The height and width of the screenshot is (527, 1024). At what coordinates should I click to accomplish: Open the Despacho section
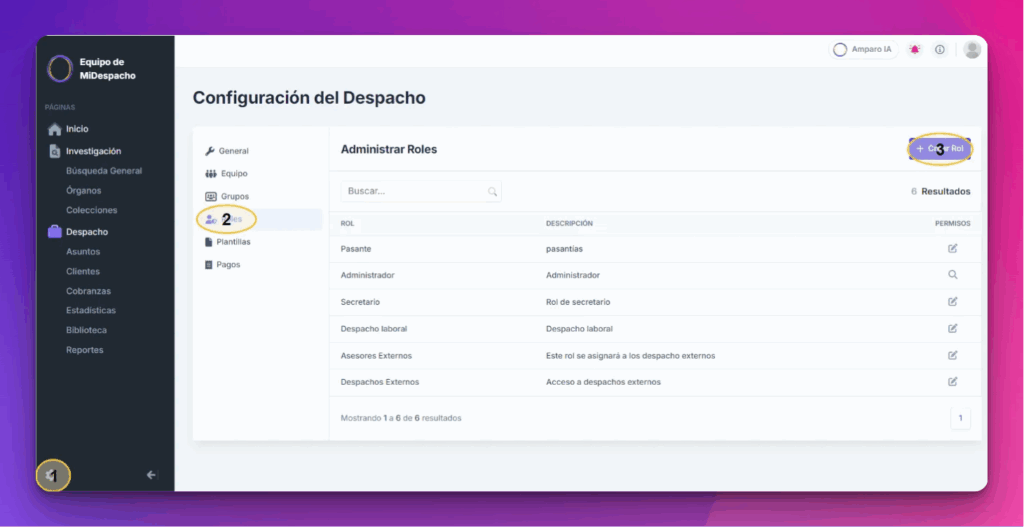87,232
